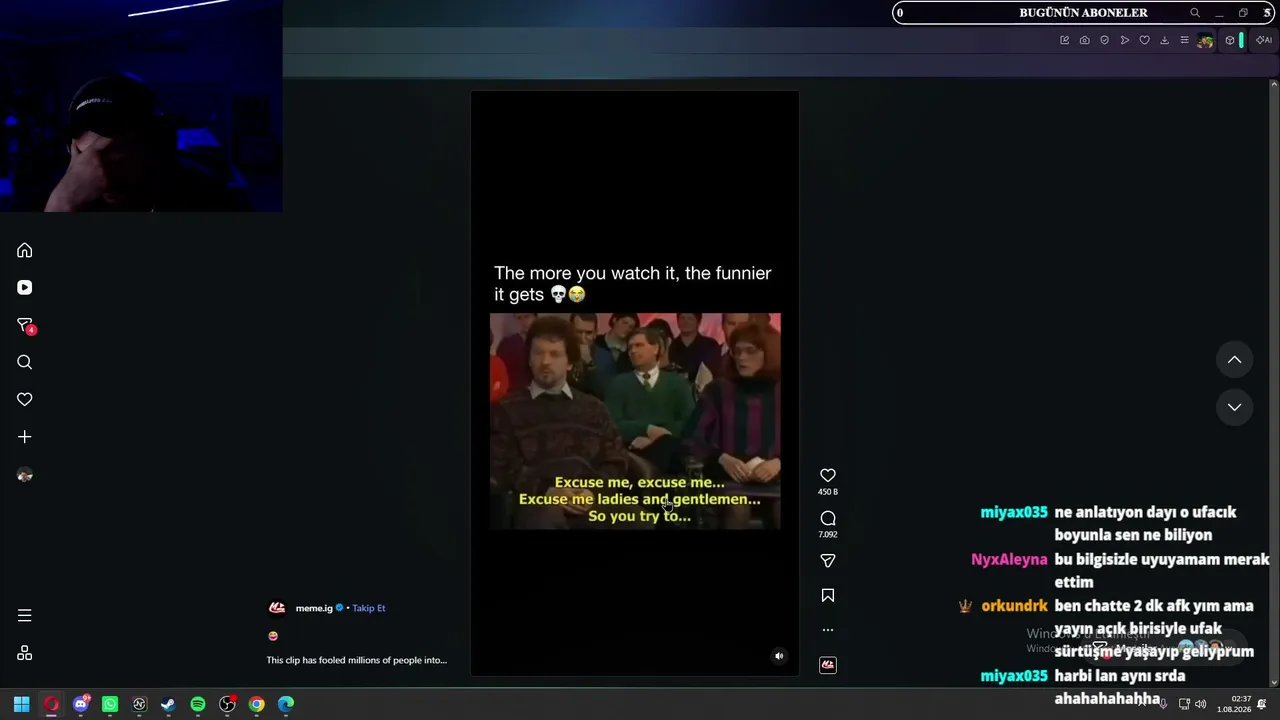Like the reel with heart icon
The width and height of the screenshot is (1280, 720).
coord(828,475)
